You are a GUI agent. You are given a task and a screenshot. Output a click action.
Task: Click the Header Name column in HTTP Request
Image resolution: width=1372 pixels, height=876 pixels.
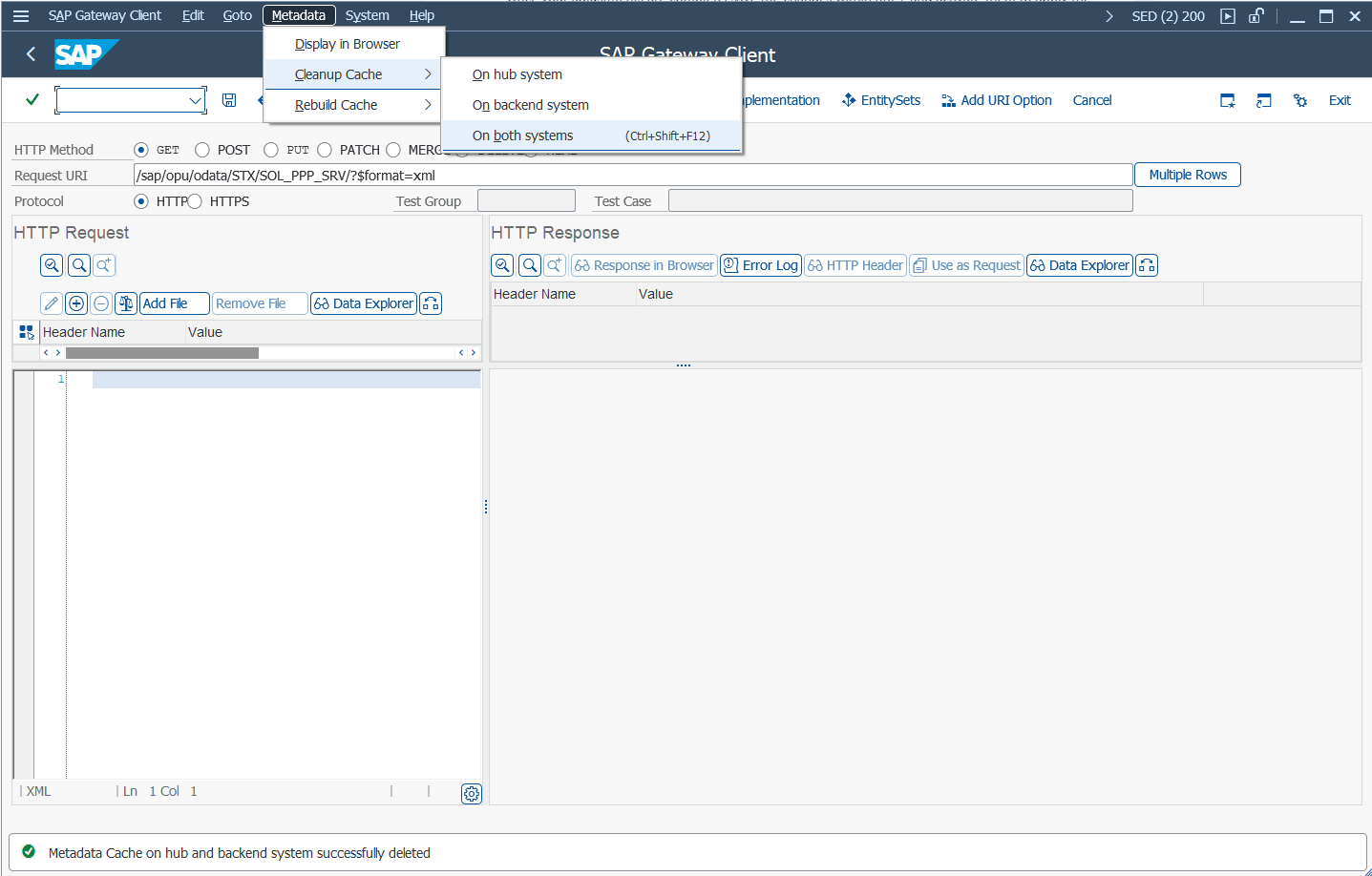click(x=113, y=332)
